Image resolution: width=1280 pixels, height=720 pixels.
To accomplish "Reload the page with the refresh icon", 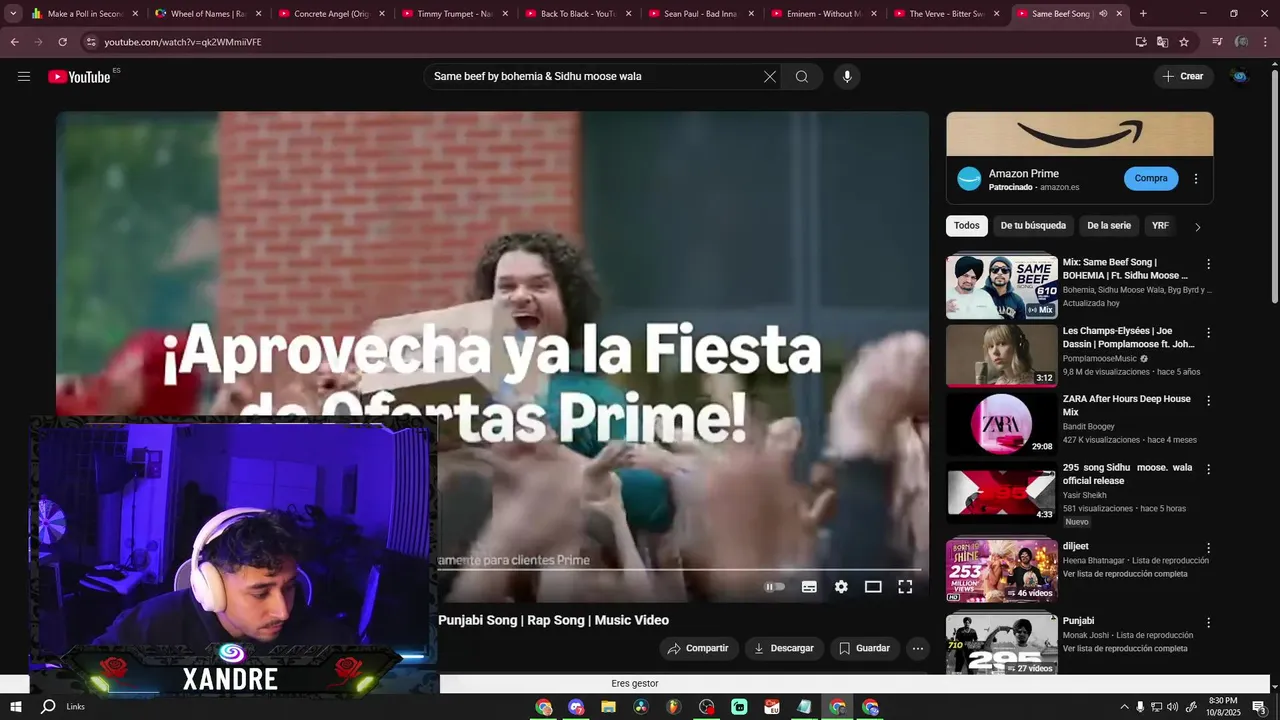I will (62, 42).
